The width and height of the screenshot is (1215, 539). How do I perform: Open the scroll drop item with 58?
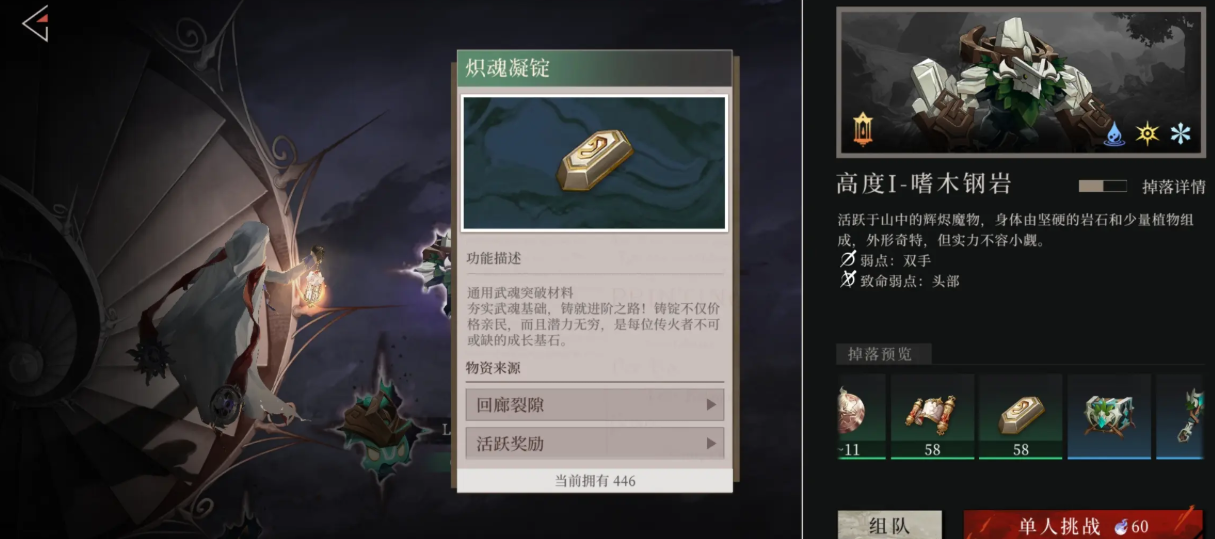point(932,417)
